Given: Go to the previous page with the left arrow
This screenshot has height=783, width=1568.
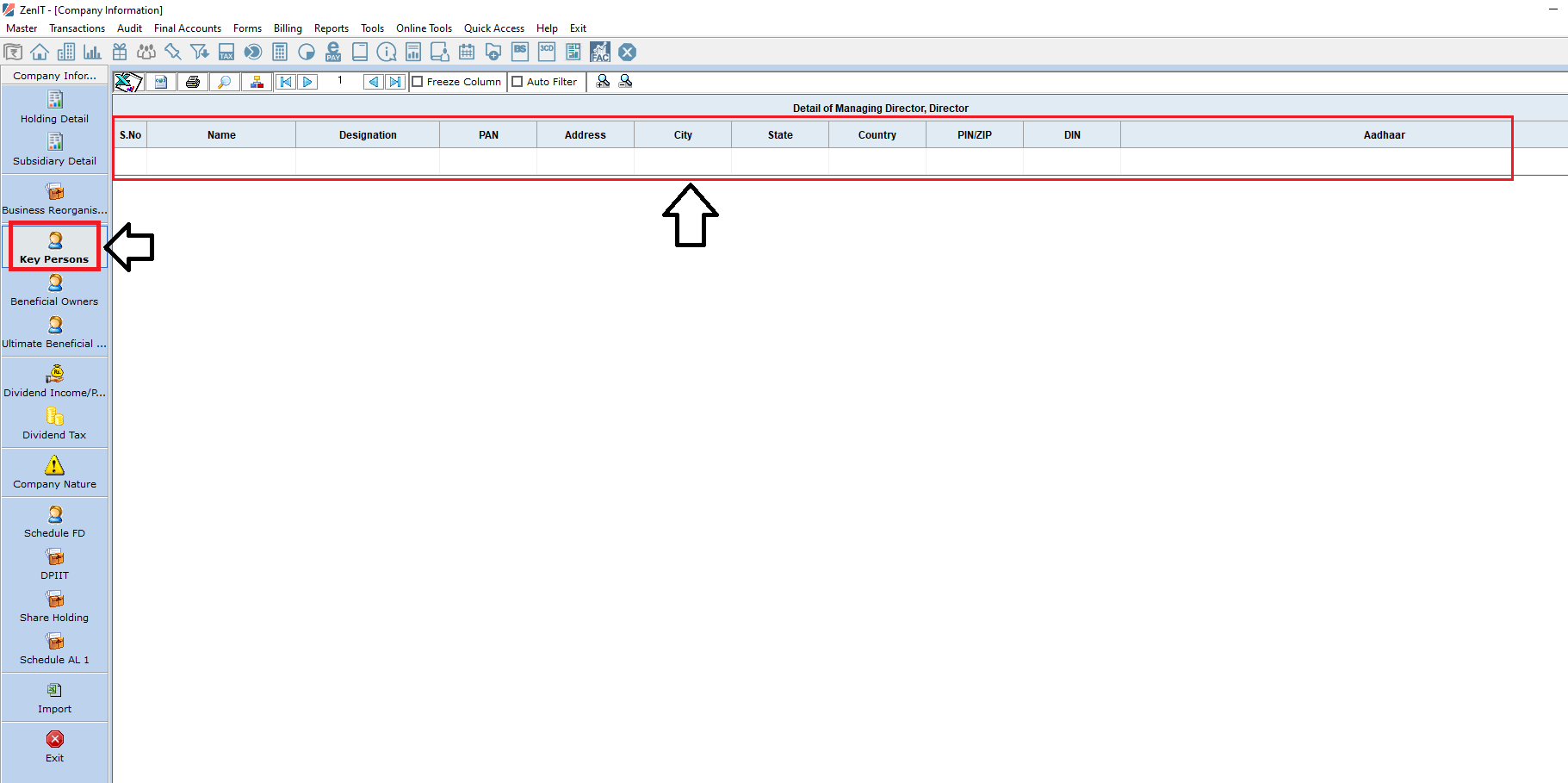Looking at the screenshot, I should click(374, 82).
